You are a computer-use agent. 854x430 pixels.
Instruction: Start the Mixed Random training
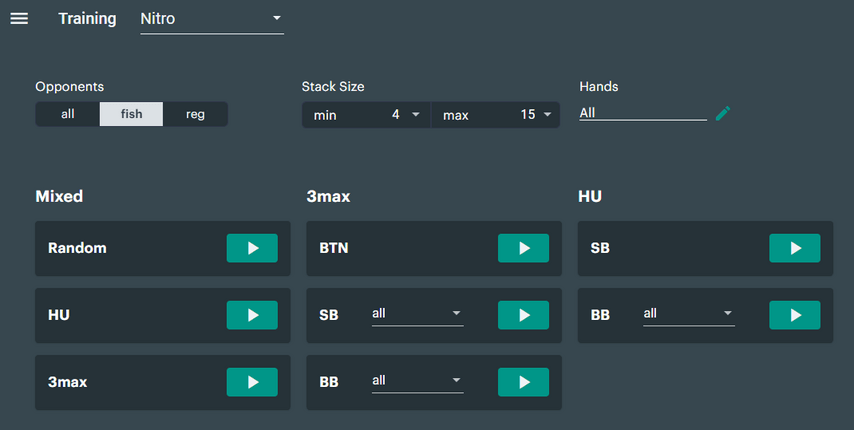coord(252,248)
